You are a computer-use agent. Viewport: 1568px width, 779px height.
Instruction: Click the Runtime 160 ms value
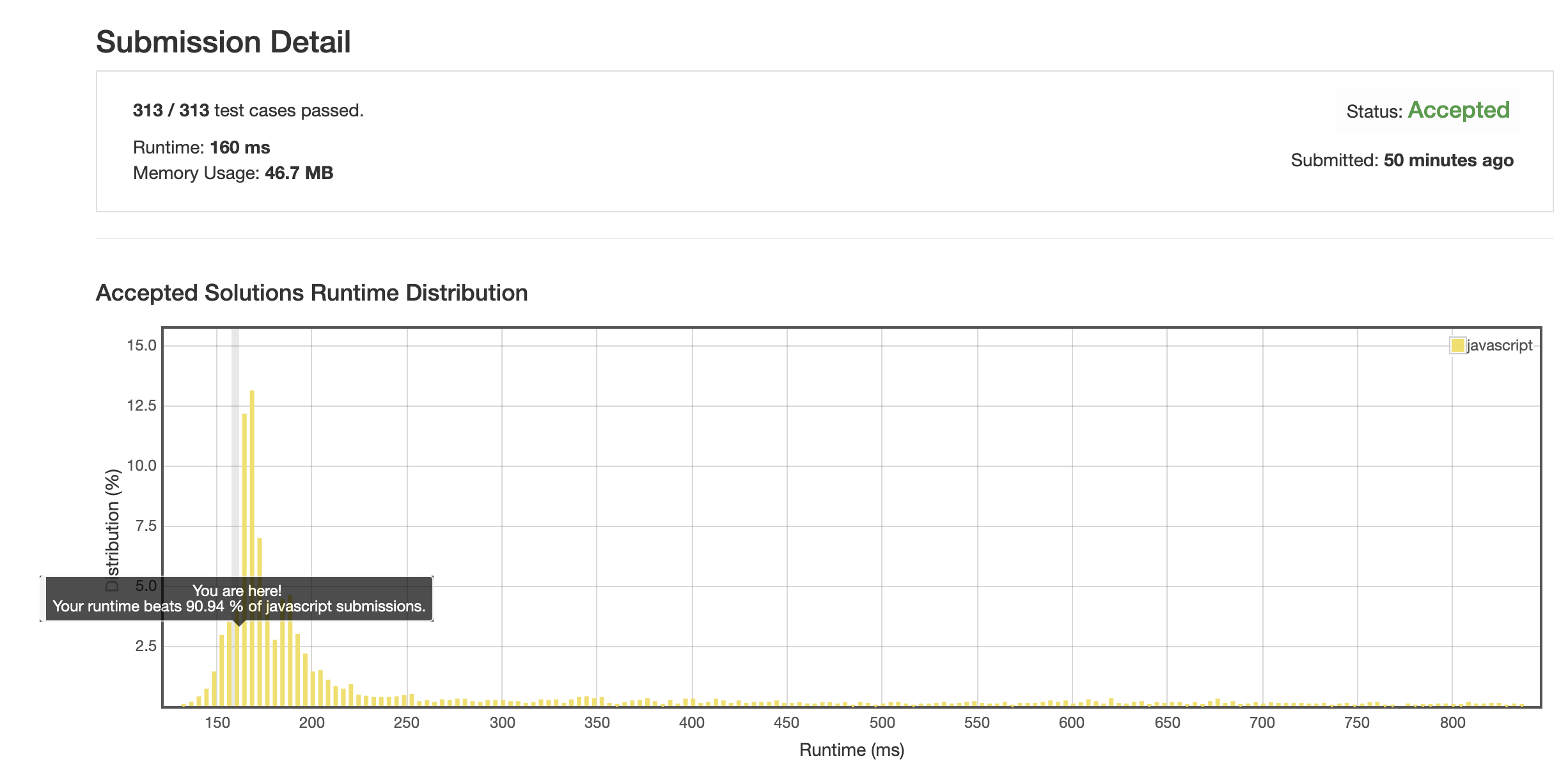click(240, 148)
